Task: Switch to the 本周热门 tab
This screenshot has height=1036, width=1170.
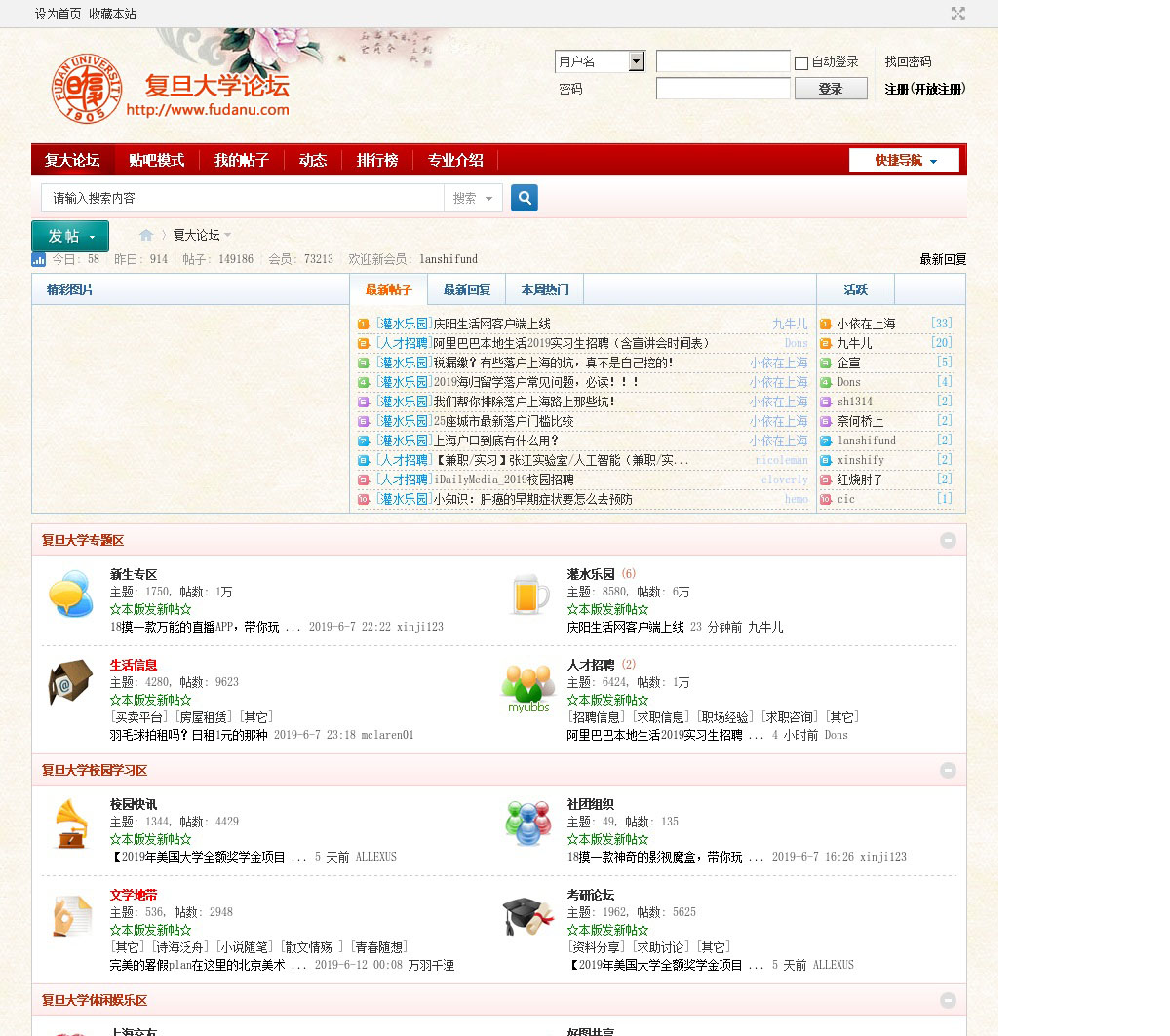Action: coord(545,289)
